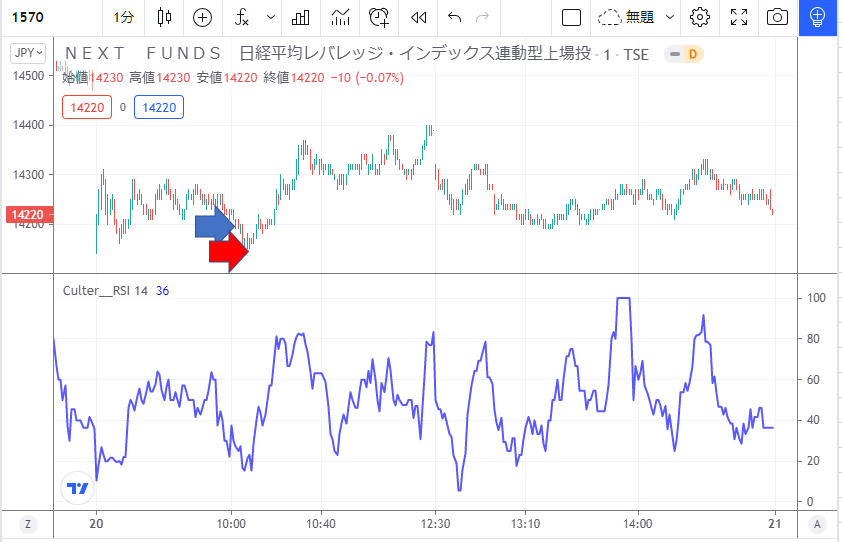Click the 60 level on RSI scale
842x542 pixels.
tap(813, 379)
